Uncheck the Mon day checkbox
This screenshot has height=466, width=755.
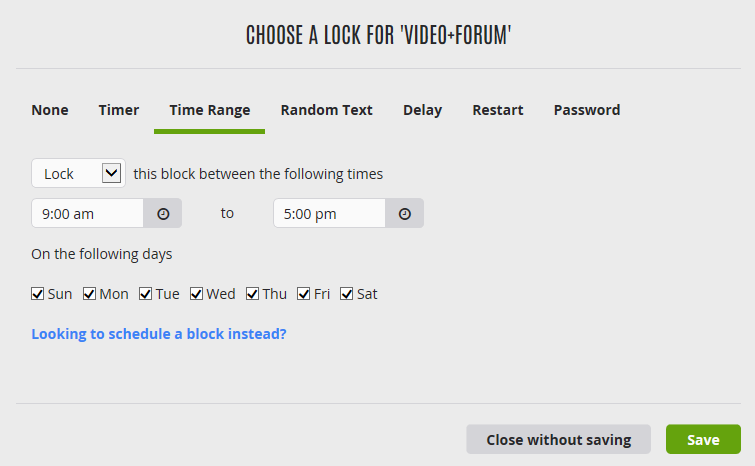coord(89,294)
